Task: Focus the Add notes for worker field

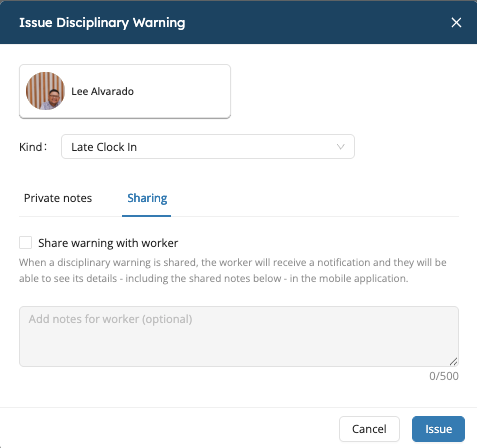Action: point(239,336)
